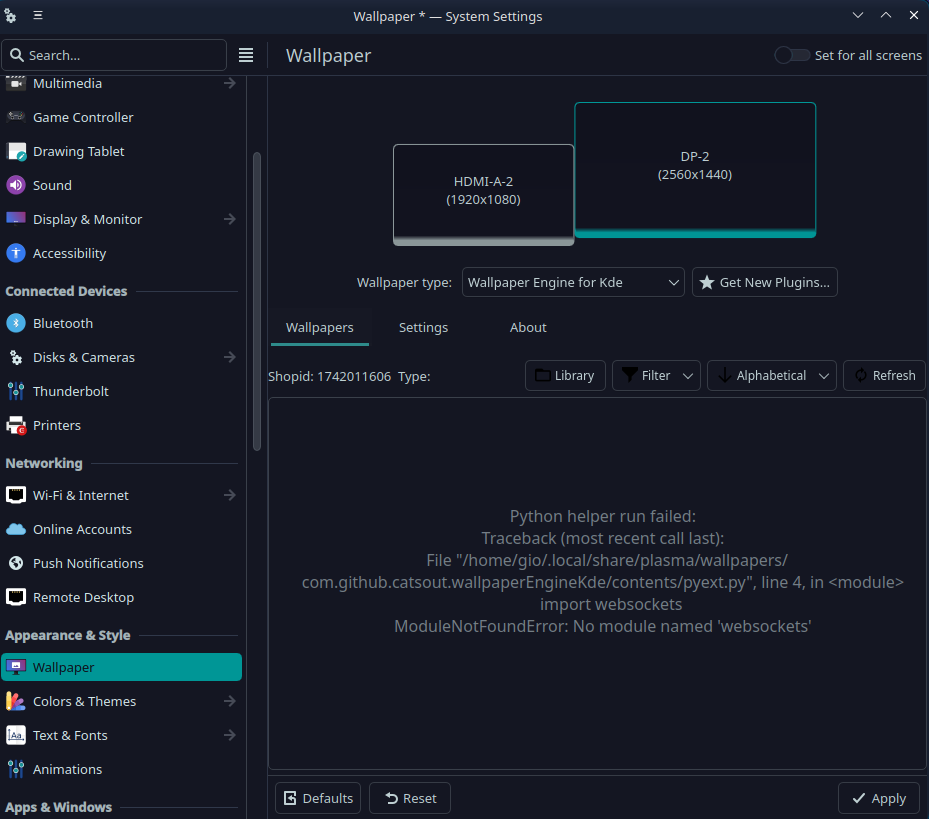Click Get New Plugins button
Screen dimensions: 929x819
(764, 282)
